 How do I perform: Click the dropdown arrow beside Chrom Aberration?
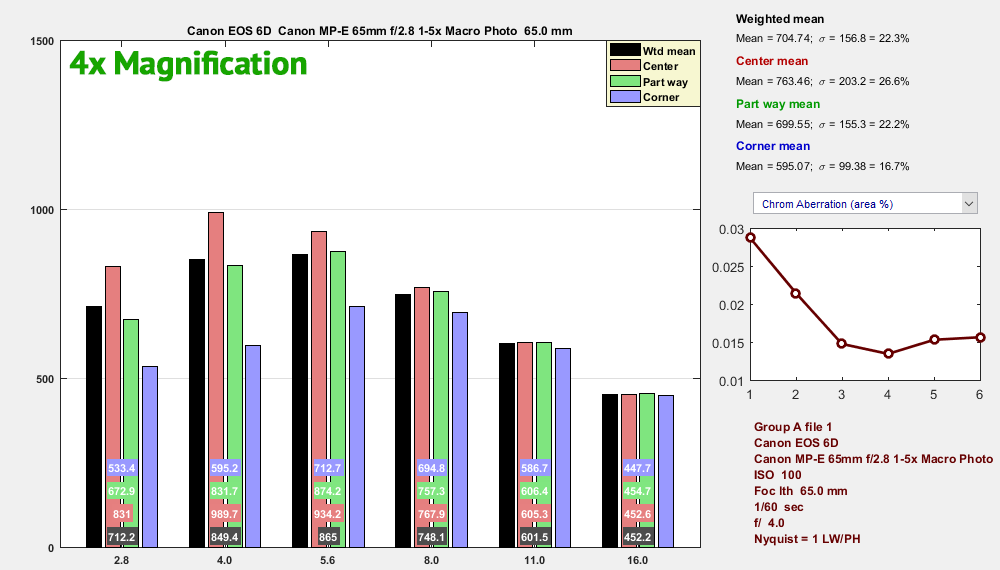(x=969, y=204)
